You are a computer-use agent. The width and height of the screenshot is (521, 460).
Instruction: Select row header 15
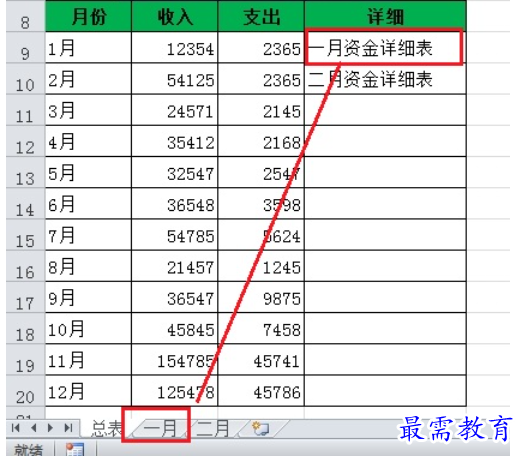click(25, 235)
